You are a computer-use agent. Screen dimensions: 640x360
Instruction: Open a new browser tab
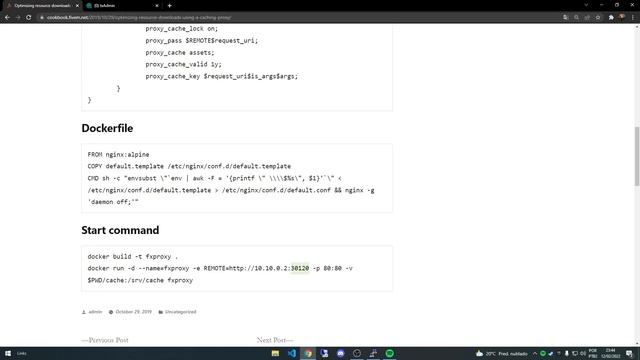169,6
